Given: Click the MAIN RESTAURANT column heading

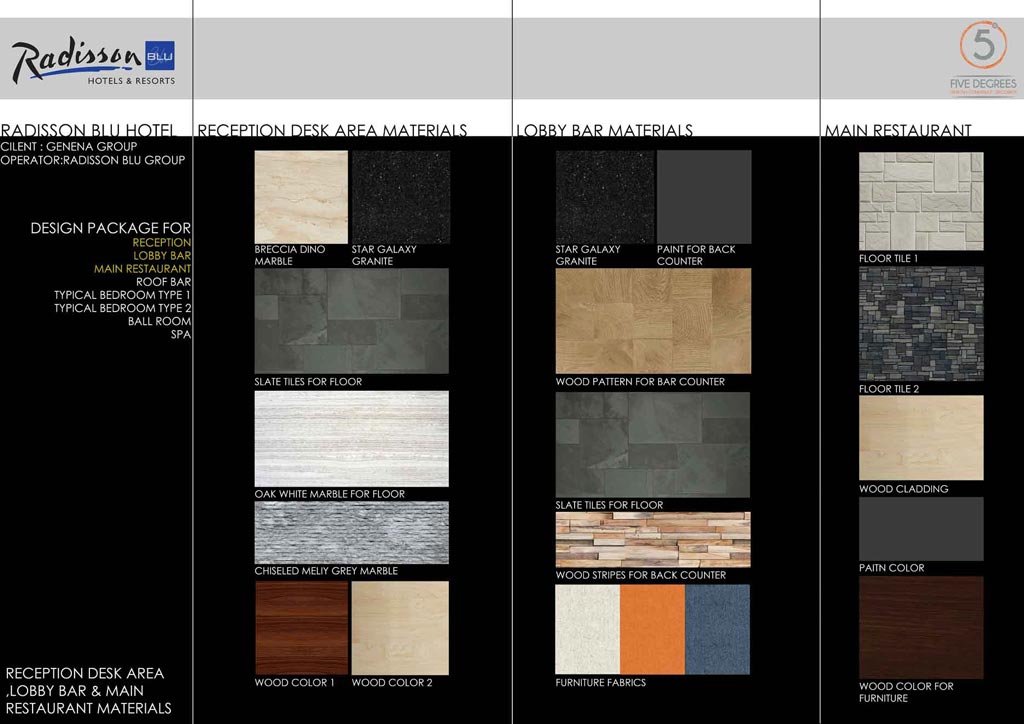Looking at the screenshot, I should point(898,131).
